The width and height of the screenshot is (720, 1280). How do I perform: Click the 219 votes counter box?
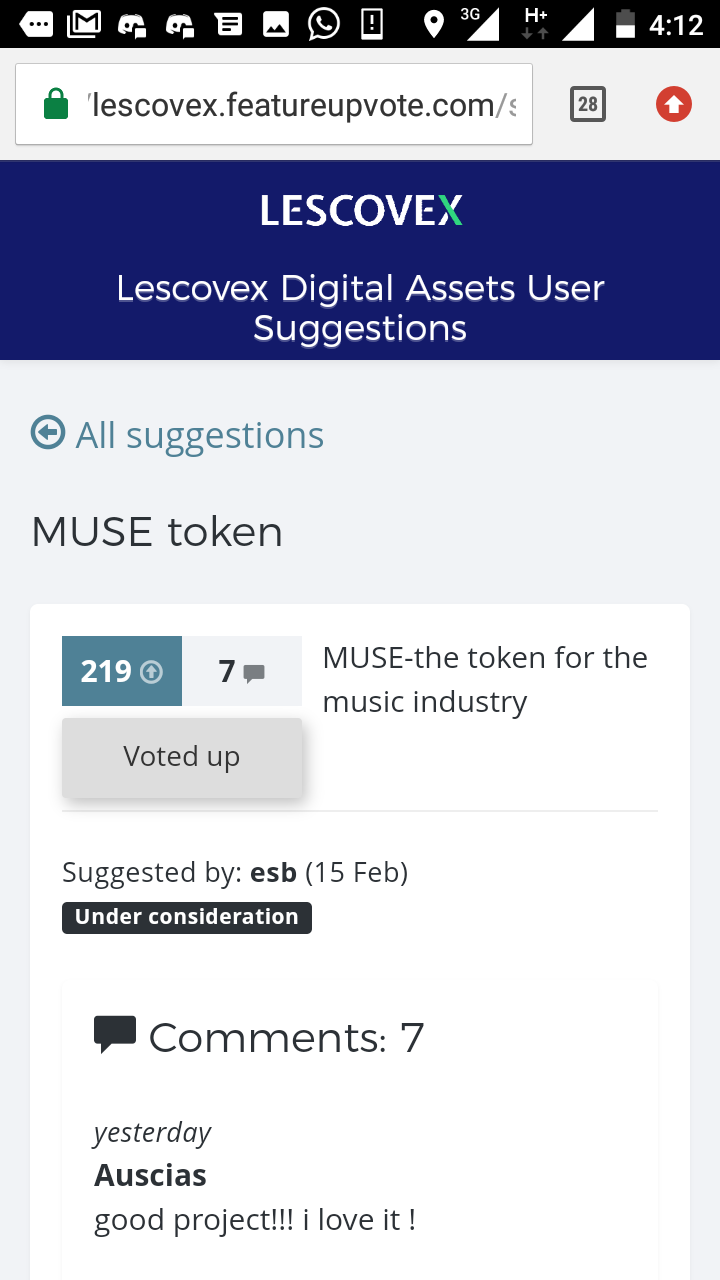[122, 671]
